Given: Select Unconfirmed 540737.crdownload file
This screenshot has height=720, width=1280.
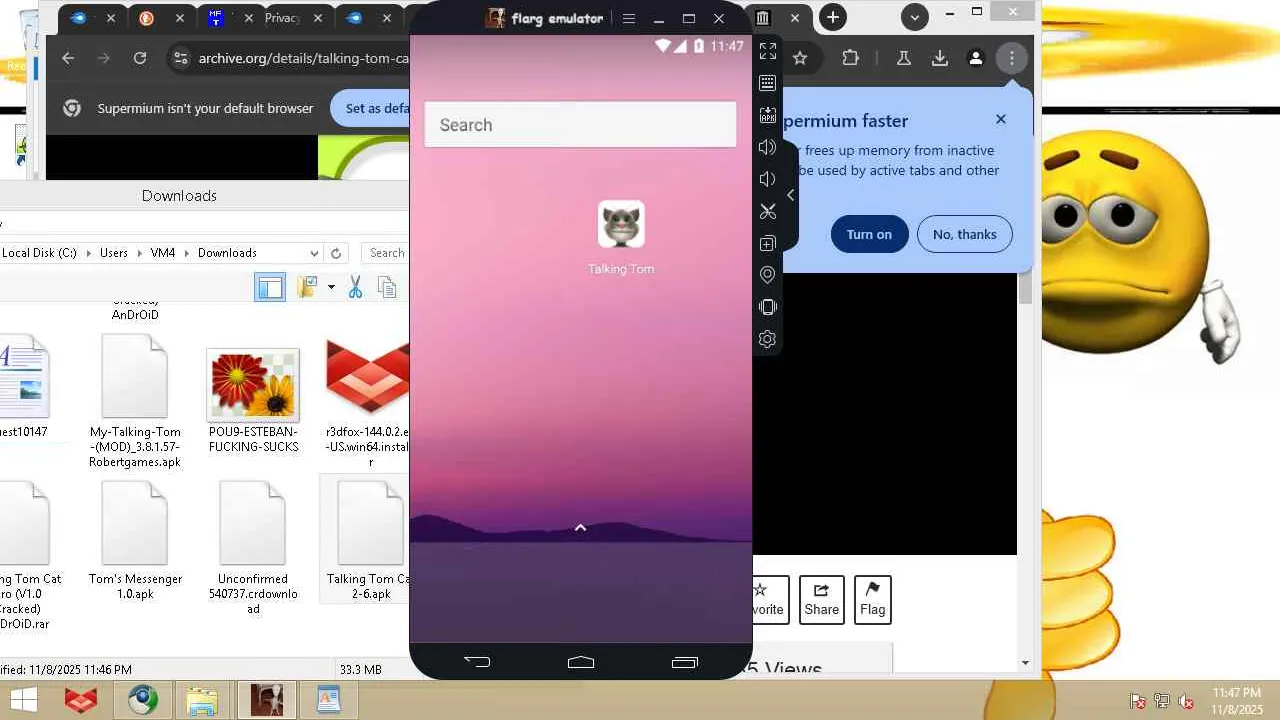Looking at the screenshot, I should click(253, 548).
